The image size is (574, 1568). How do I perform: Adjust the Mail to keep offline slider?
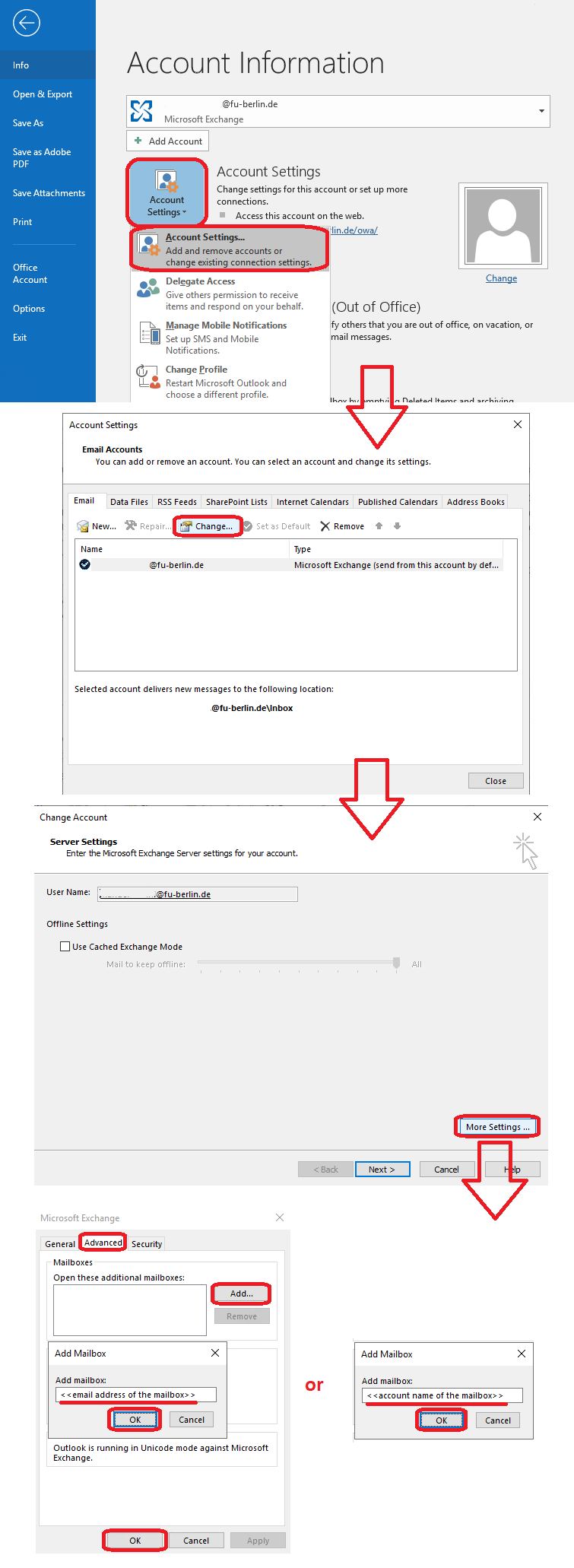coord(396,963)
